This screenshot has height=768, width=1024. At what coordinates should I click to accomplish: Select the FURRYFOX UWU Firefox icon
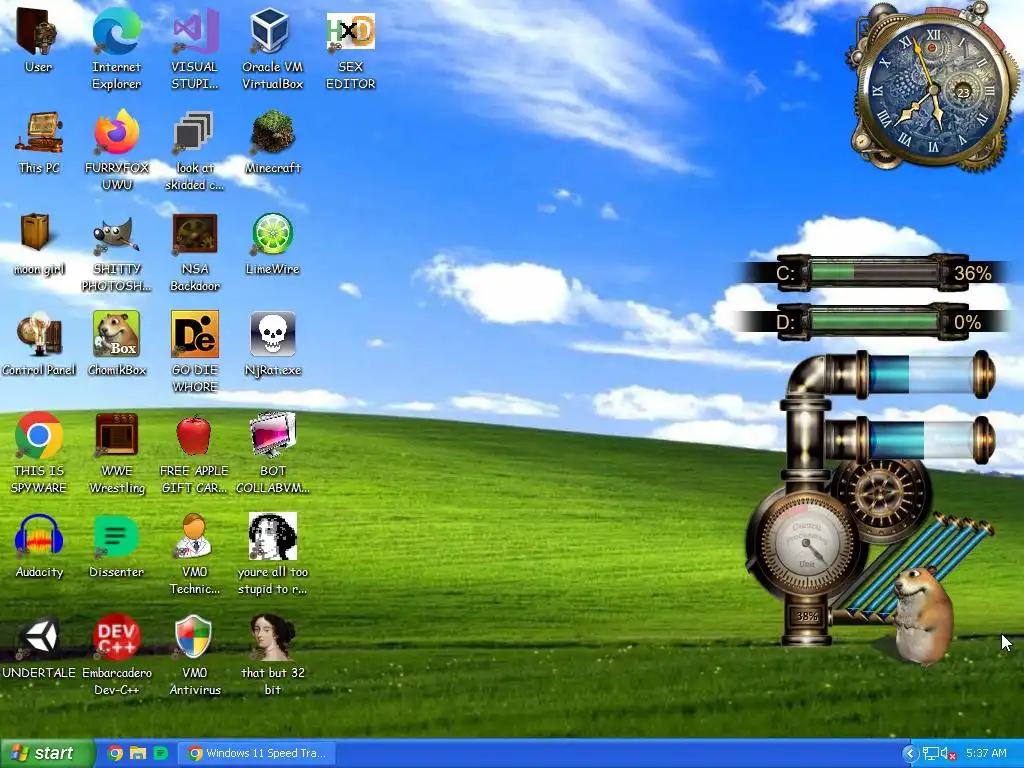[116, 133]
